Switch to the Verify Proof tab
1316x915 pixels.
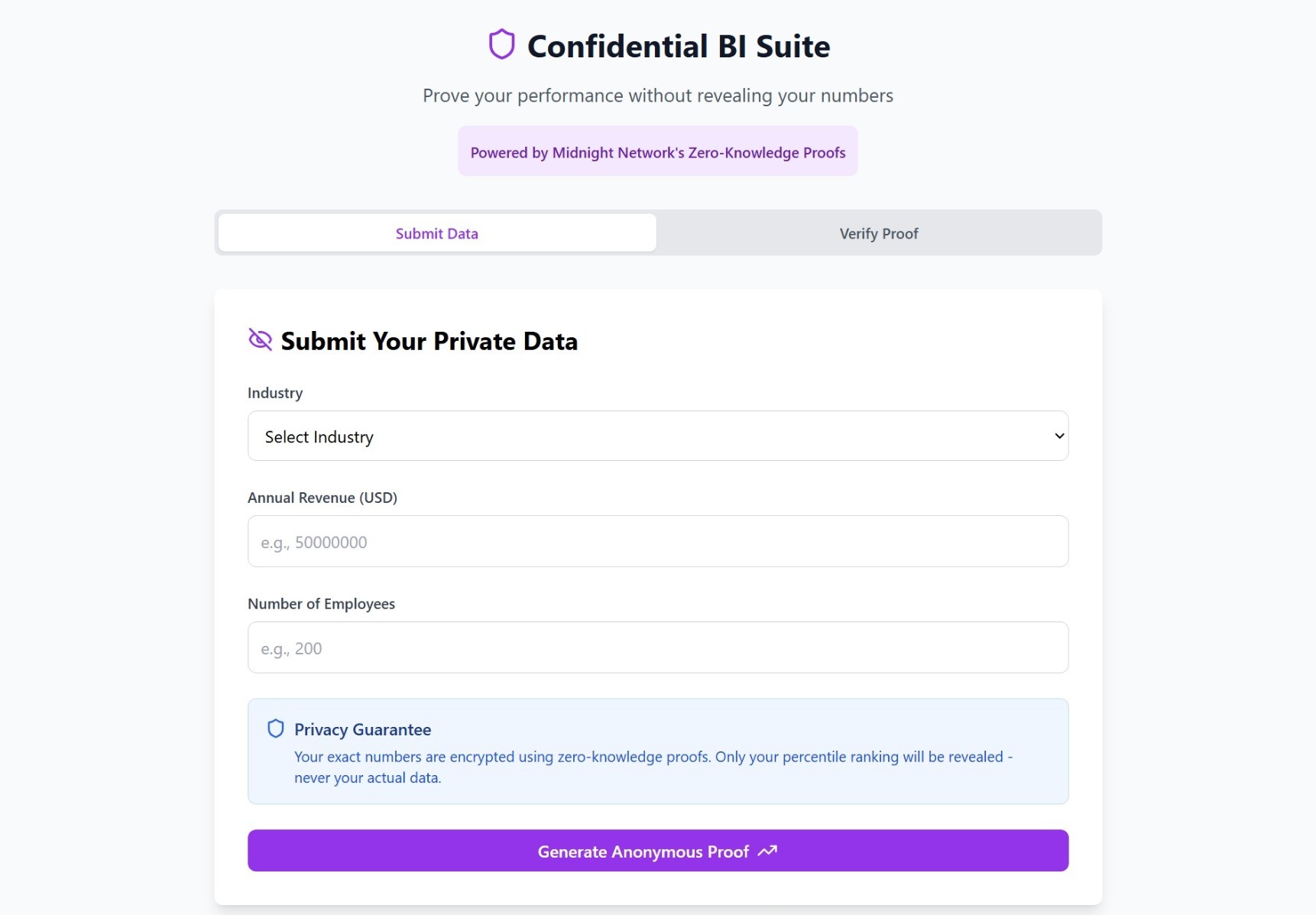coord(878,233)
